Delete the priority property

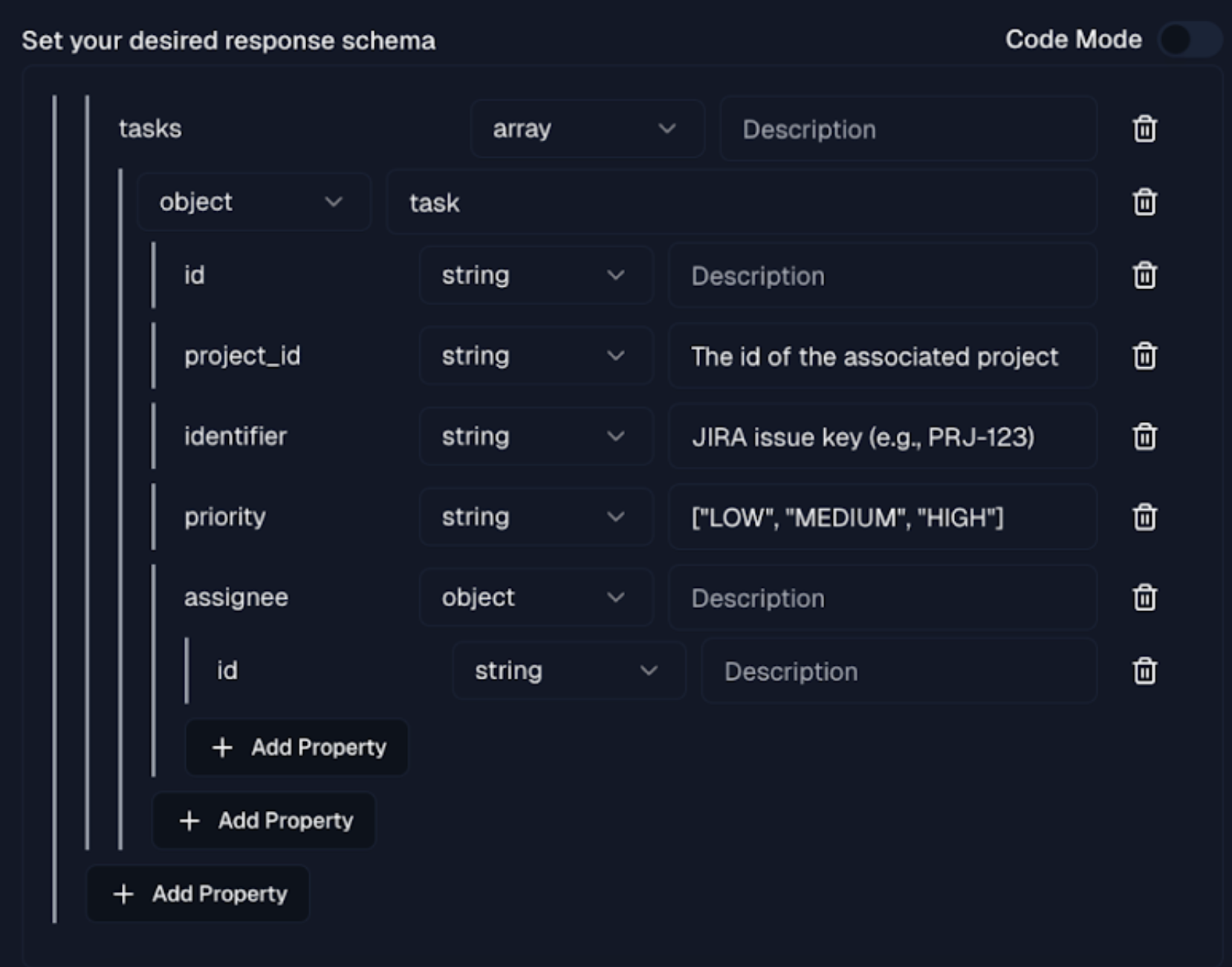[x=1144, y=517]
